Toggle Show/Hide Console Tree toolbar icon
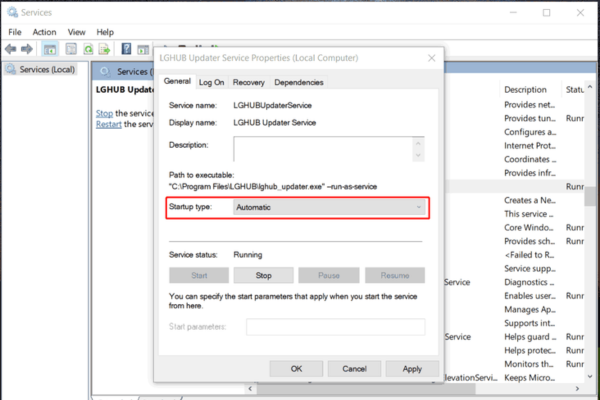 click(50, 49)
